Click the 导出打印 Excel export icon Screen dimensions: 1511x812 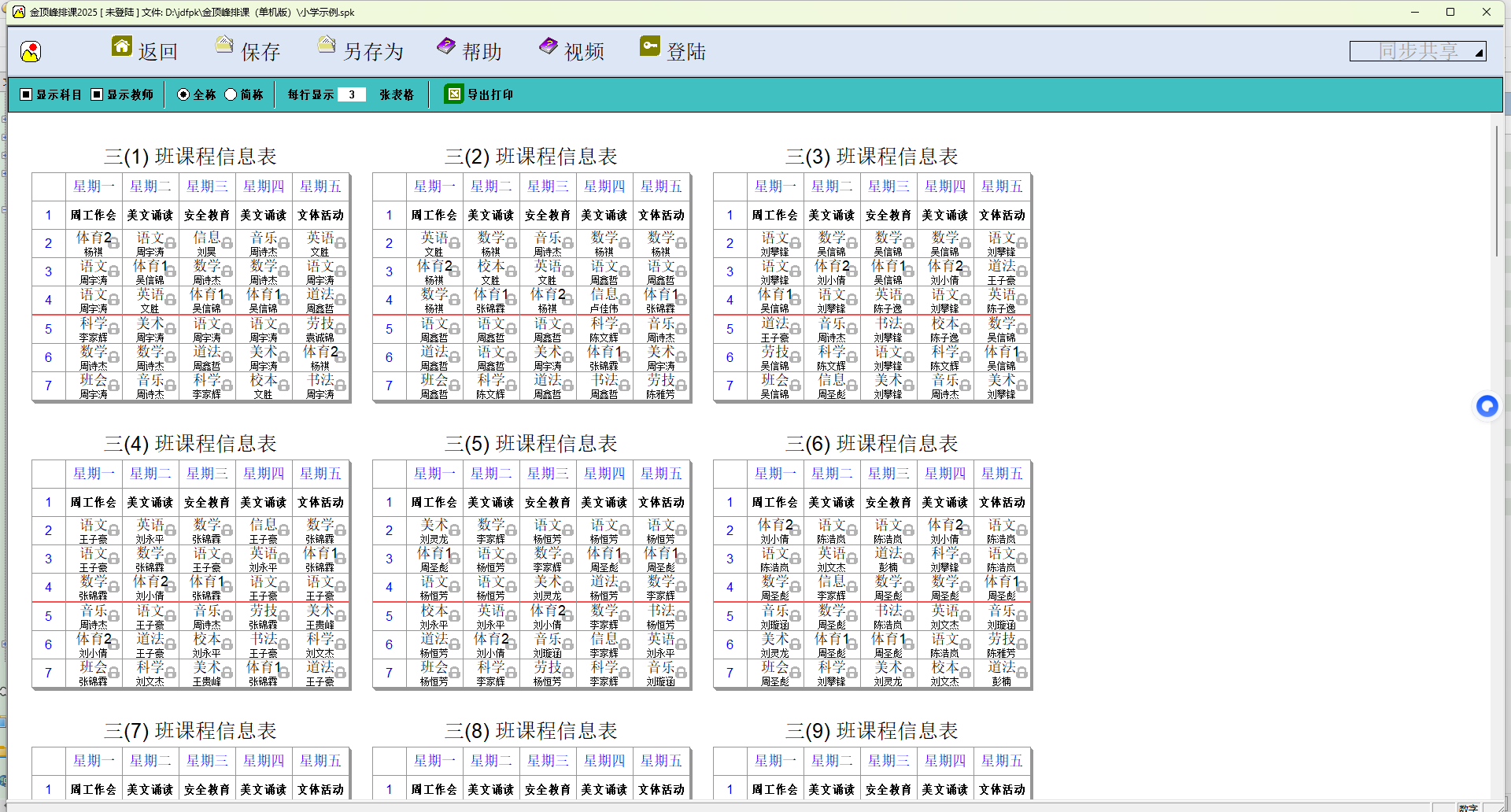coord(454,94)
